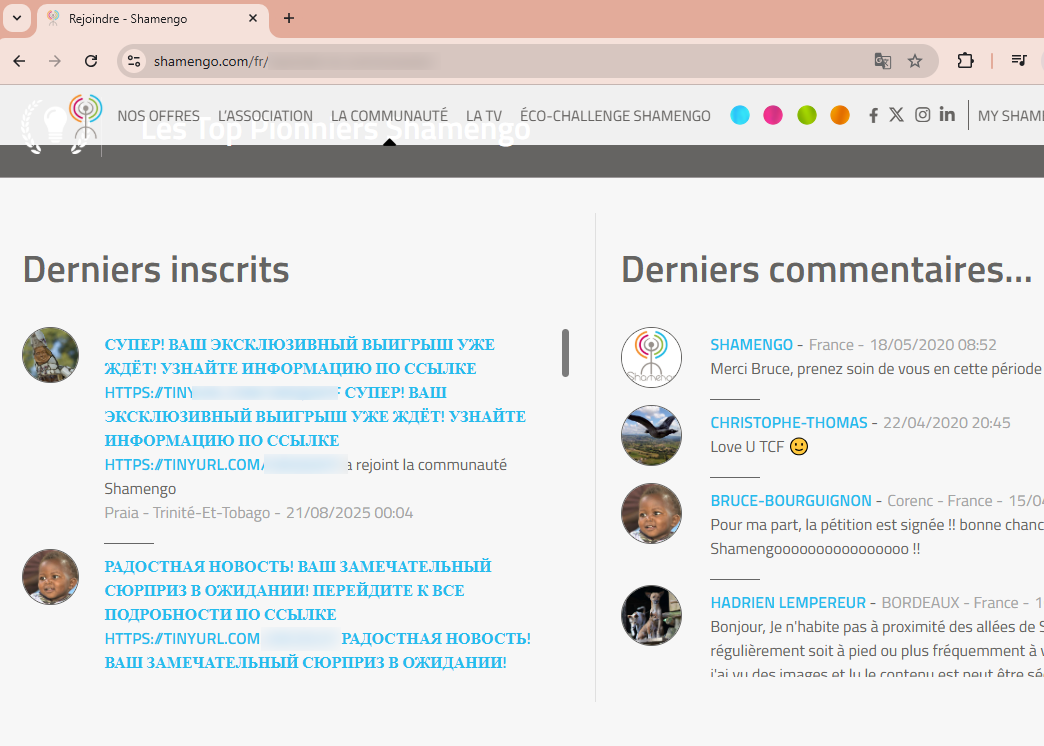Click the 'Merci Bruce, prenez soin' comment
Image resolution: width=1044 pixels, height=746 pixels.
(x=876, y=369)
